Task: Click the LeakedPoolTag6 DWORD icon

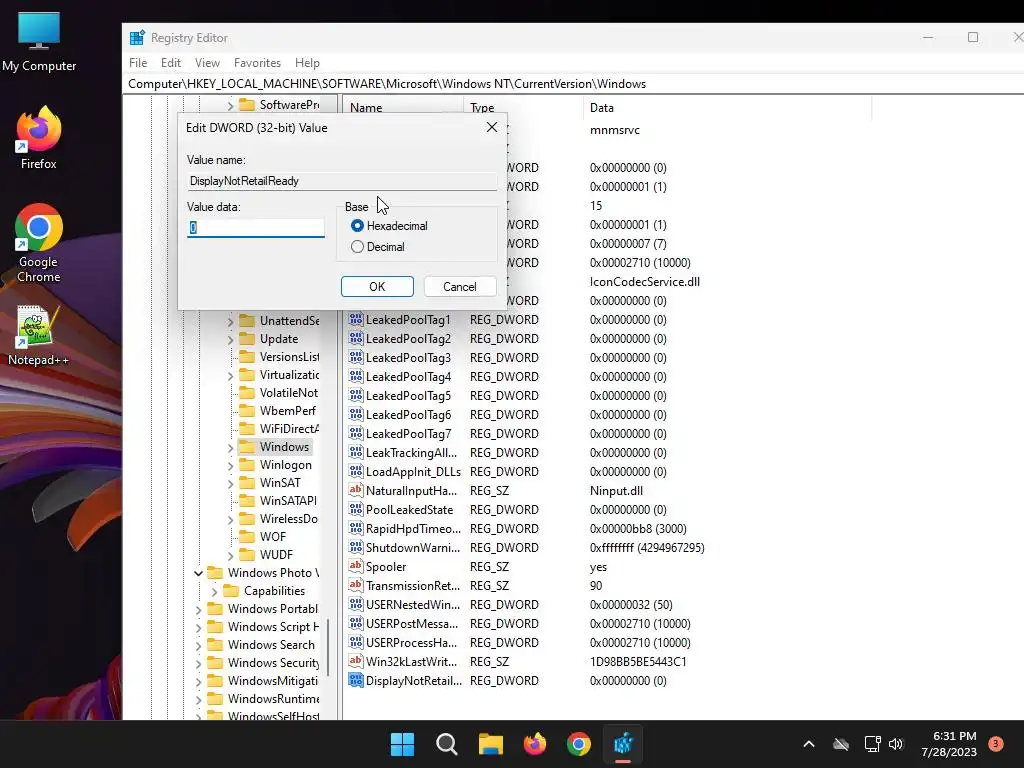Action: click(355, 414)
